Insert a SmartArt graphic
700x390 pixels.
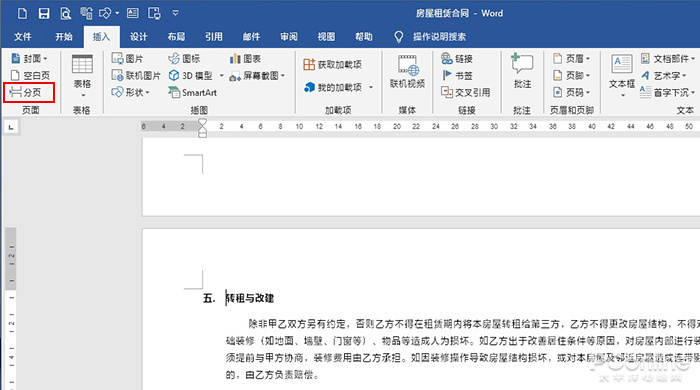[192, 92]
